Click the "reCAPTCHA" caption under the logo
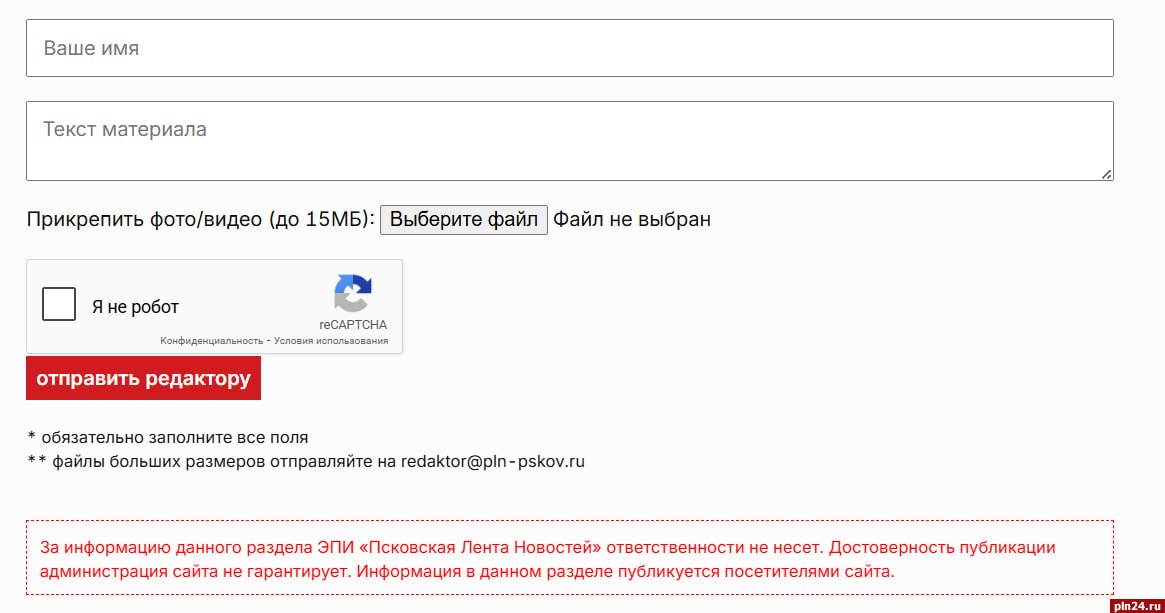1165x613 pixels. point(353,325)
